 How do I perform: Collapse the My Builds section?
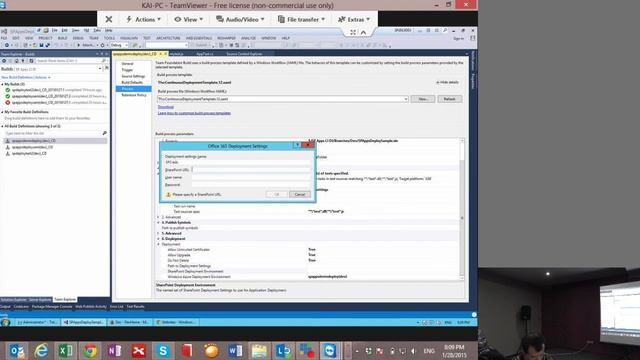click(2, 84)
